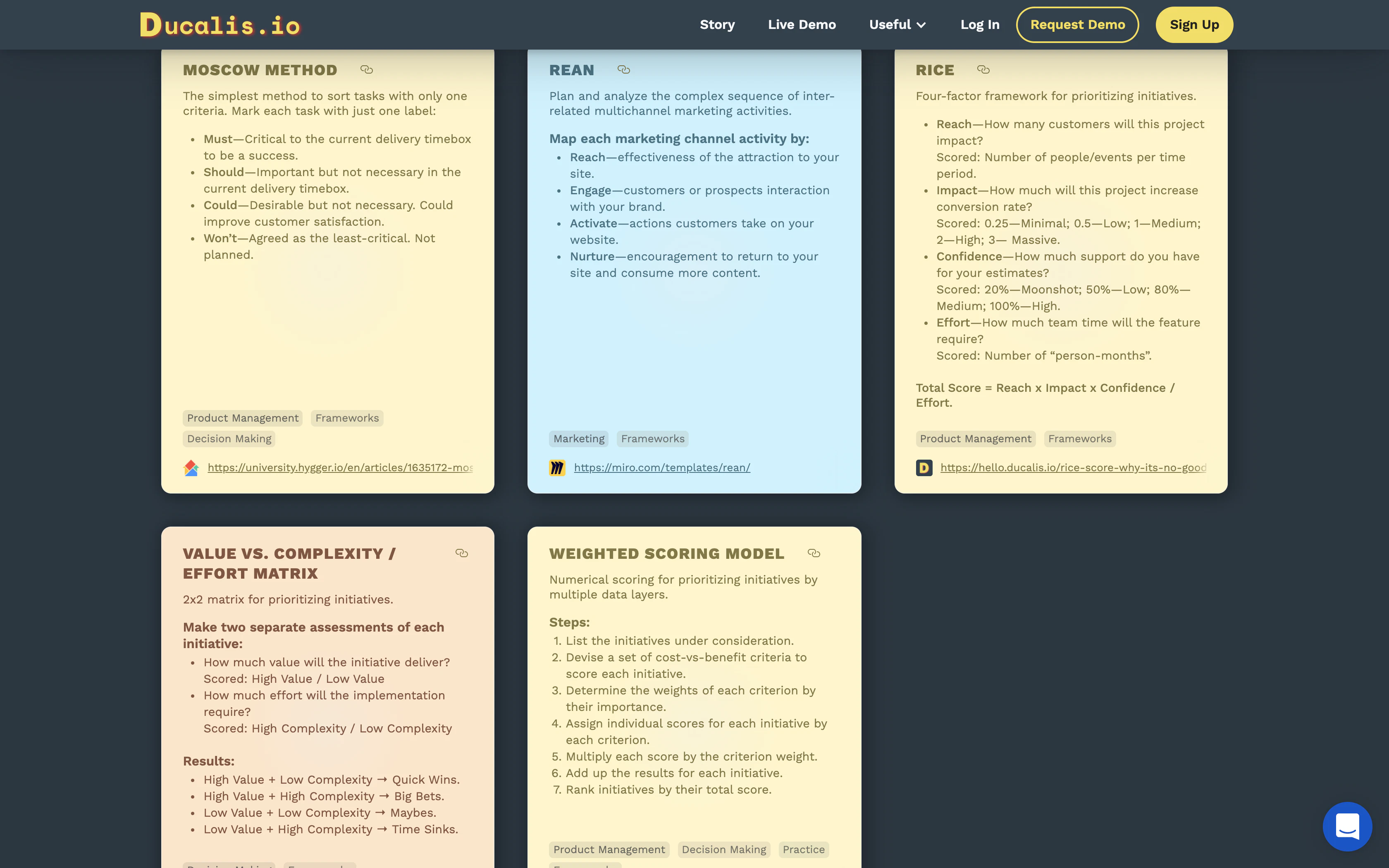The image size is (1389, 868).
Task: Click the link icon on Value vs. Complexity card
Action: pos(463,553)
